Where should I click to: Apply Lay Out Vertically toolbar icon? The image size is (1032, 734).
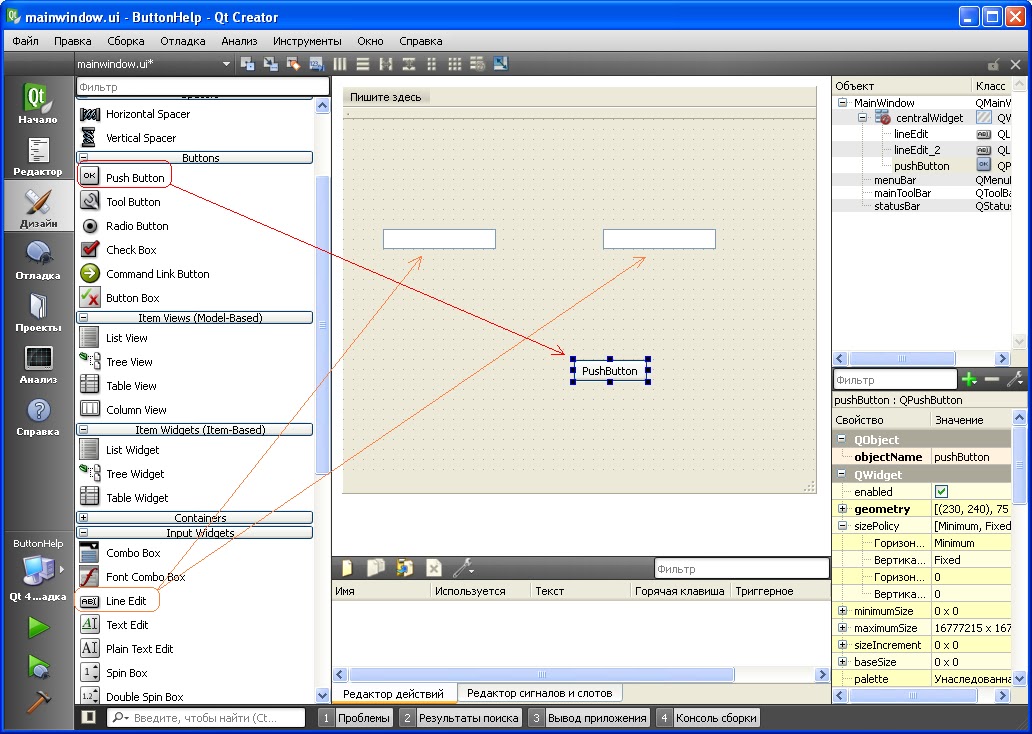pos(363,64)
